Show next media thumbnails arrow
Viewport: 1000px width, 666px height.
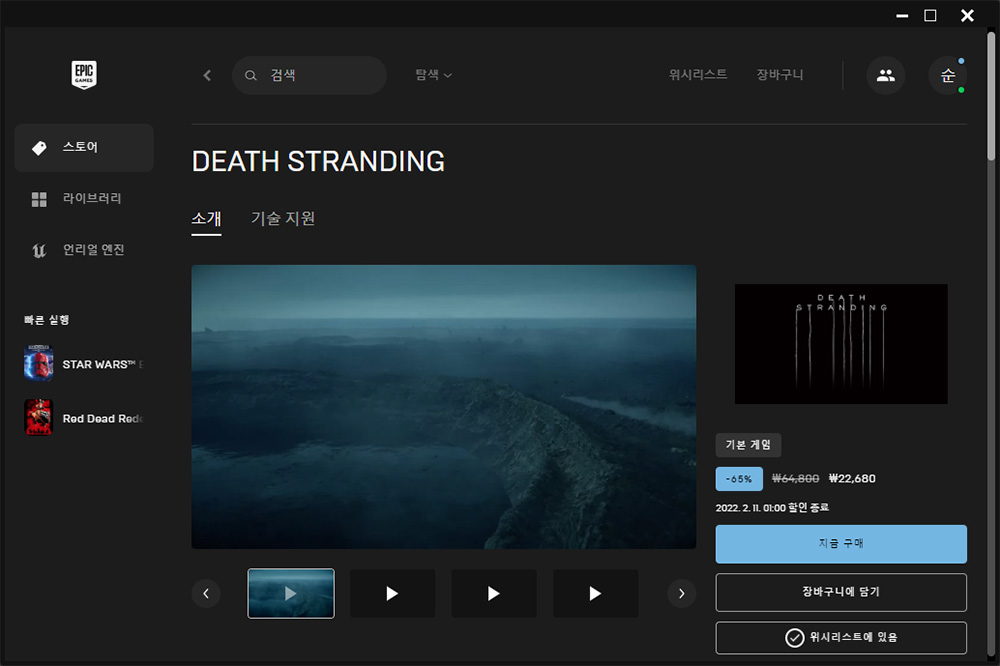click(x=682, y=593)
